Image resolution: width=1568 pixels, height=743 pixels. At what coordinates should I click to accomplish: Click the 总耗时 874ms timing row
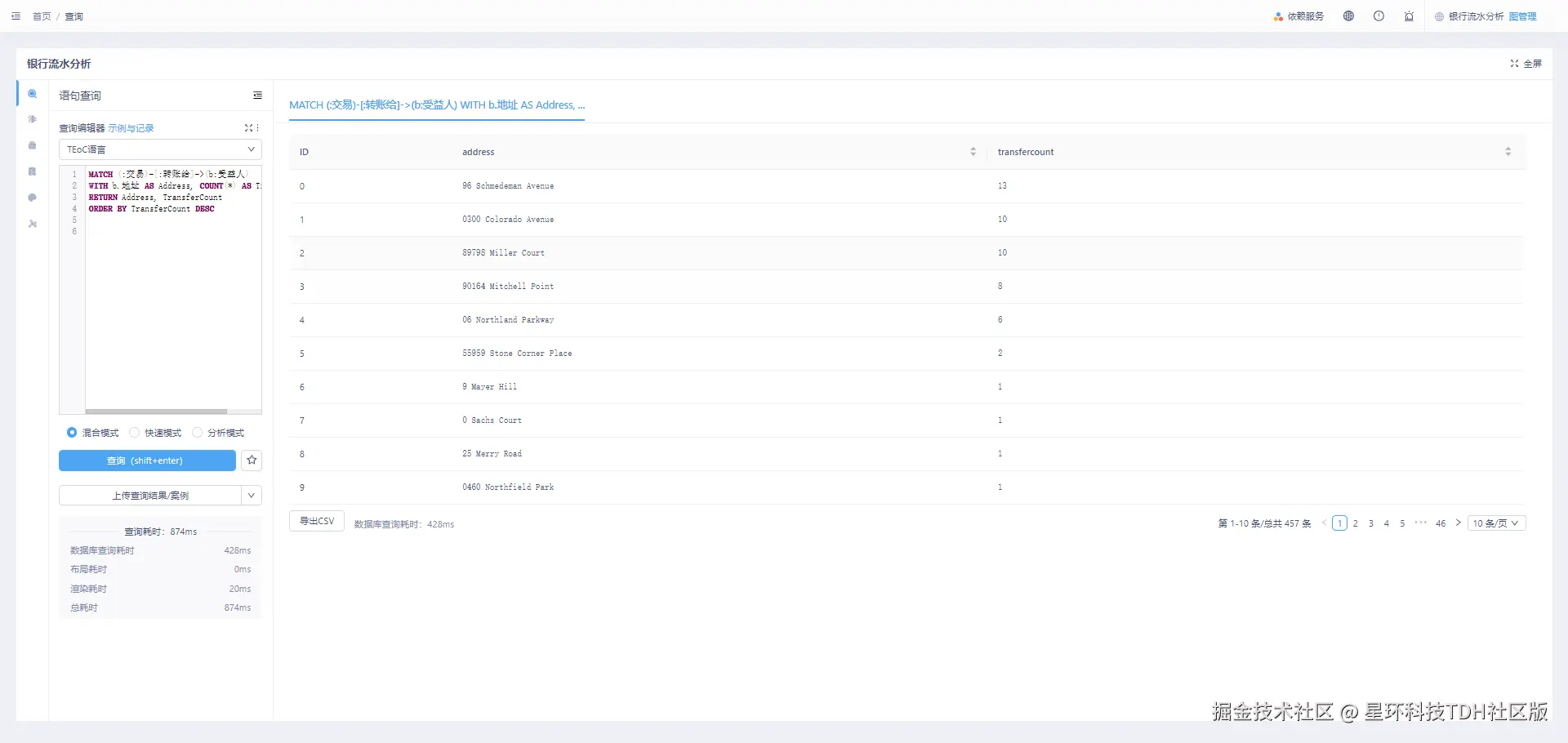(x=160, y=607)
